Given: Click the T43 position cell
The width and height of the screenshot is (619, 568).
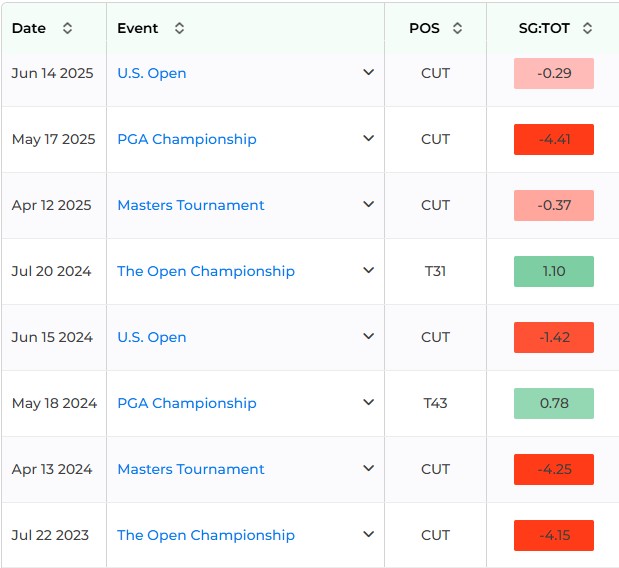Looking at the screenshot, I should click(435, 403).
